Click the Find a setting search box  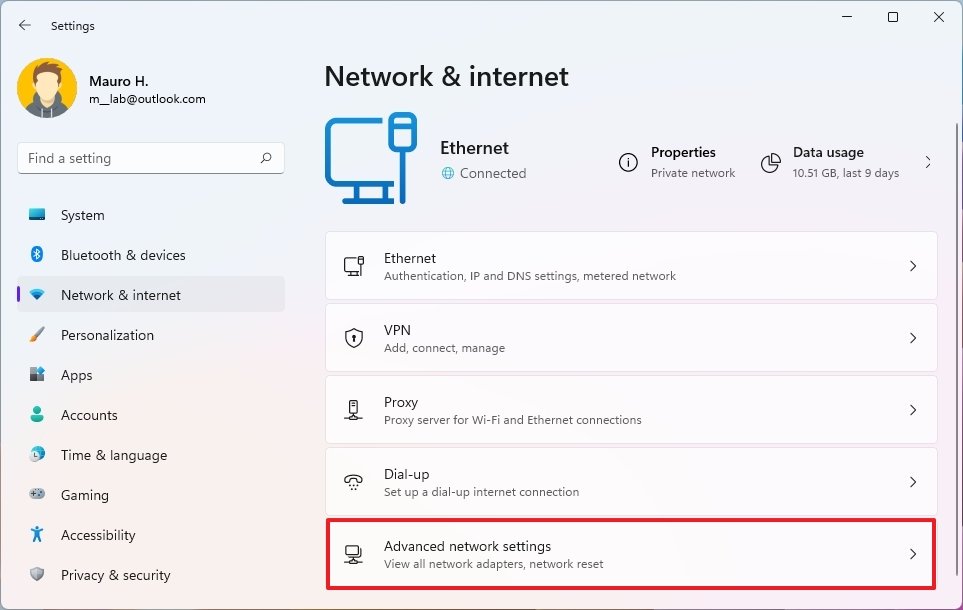point(150,158)
